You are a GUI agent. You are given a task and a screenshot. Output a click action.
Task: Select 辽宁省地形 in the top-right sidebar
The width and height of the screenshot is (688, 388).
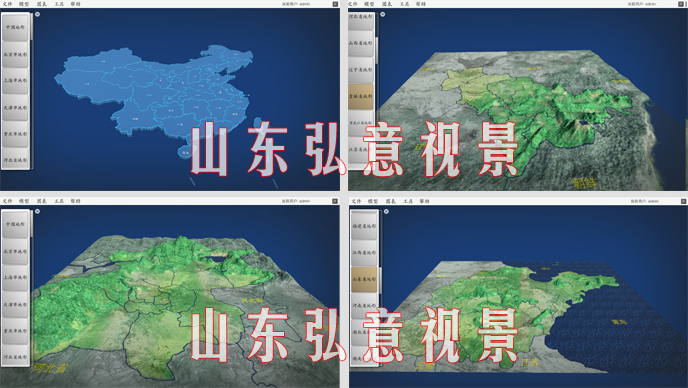[x=361, y=70]
